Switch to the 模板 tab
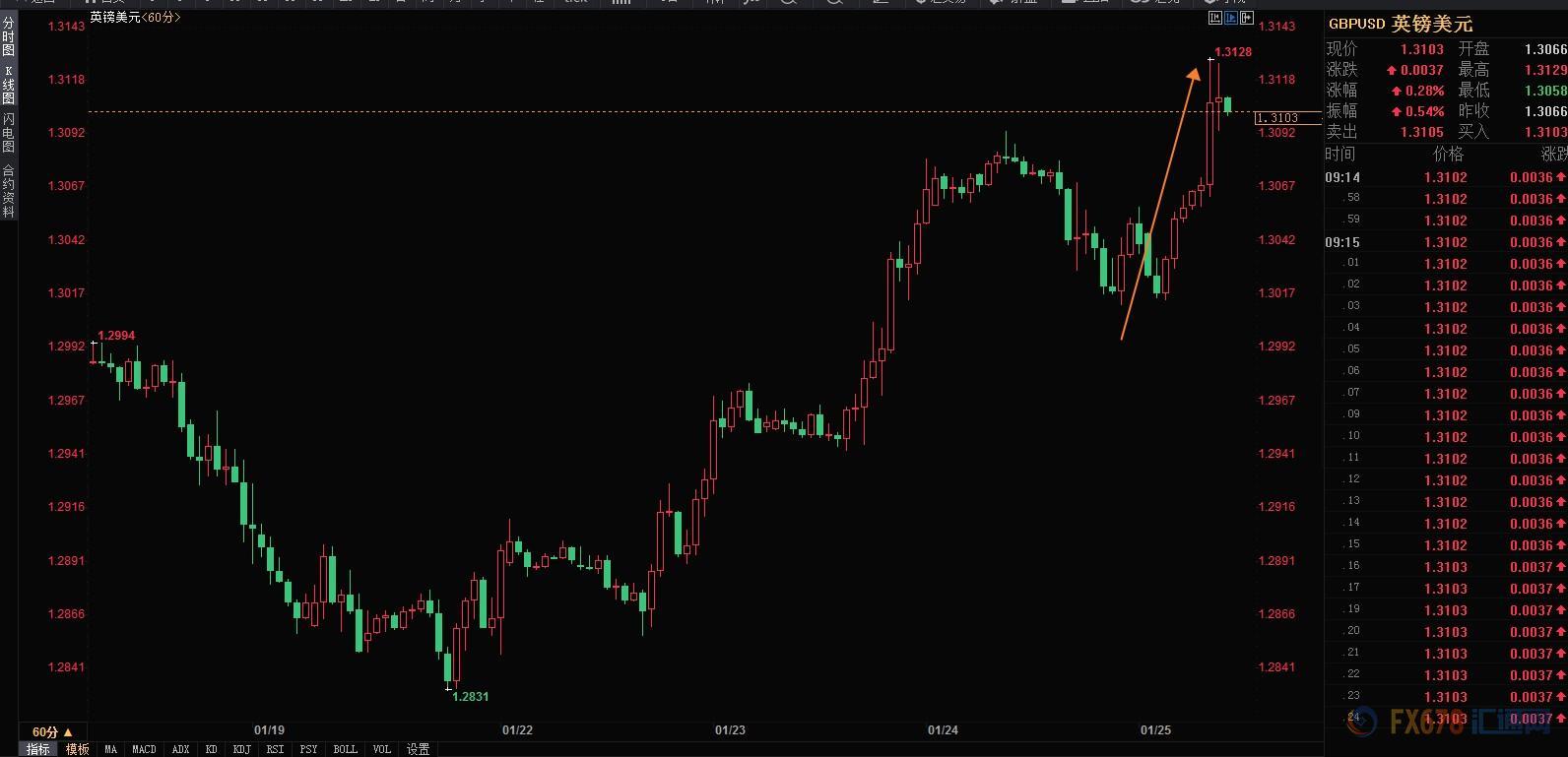The image size is (1568, 757). point(78,749)
